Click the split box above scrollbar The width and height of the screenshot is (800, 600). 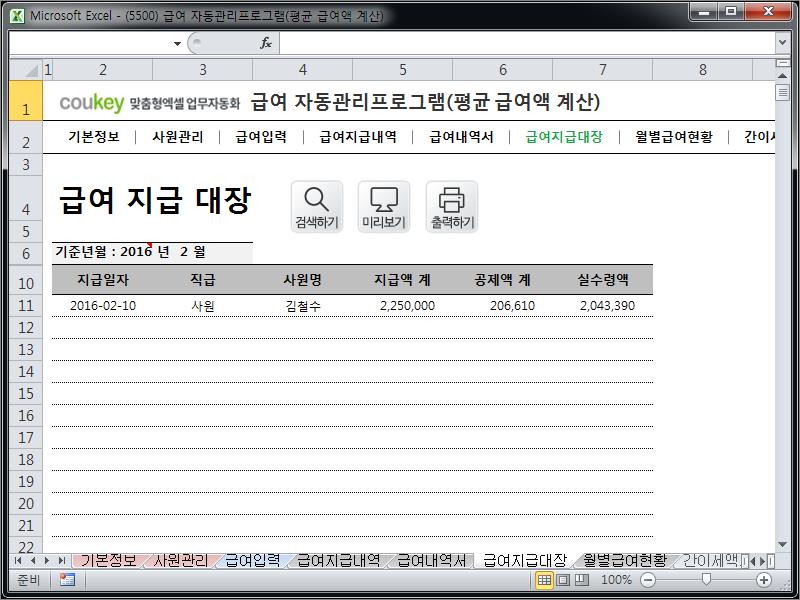coord(782,63)
